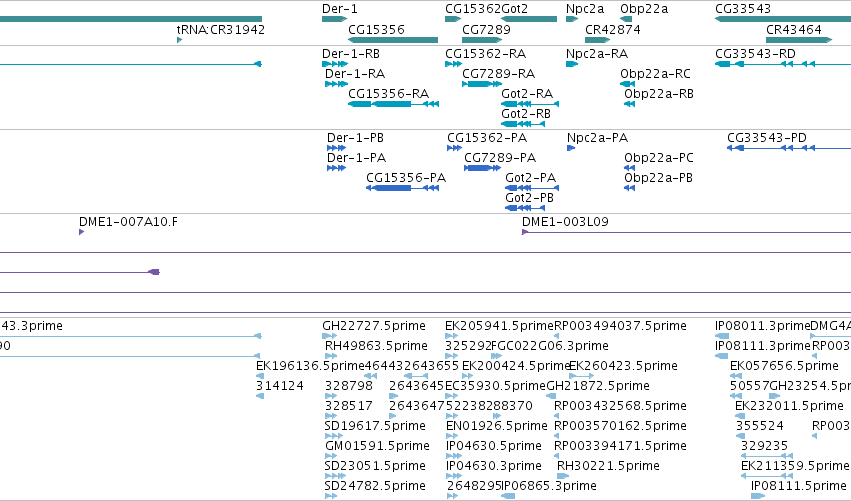The width and height of the screenshot is (851, 501).
Task: Open the RP003432568.5prime EST label
Action: pyautogui.click(x=620, y=406)
